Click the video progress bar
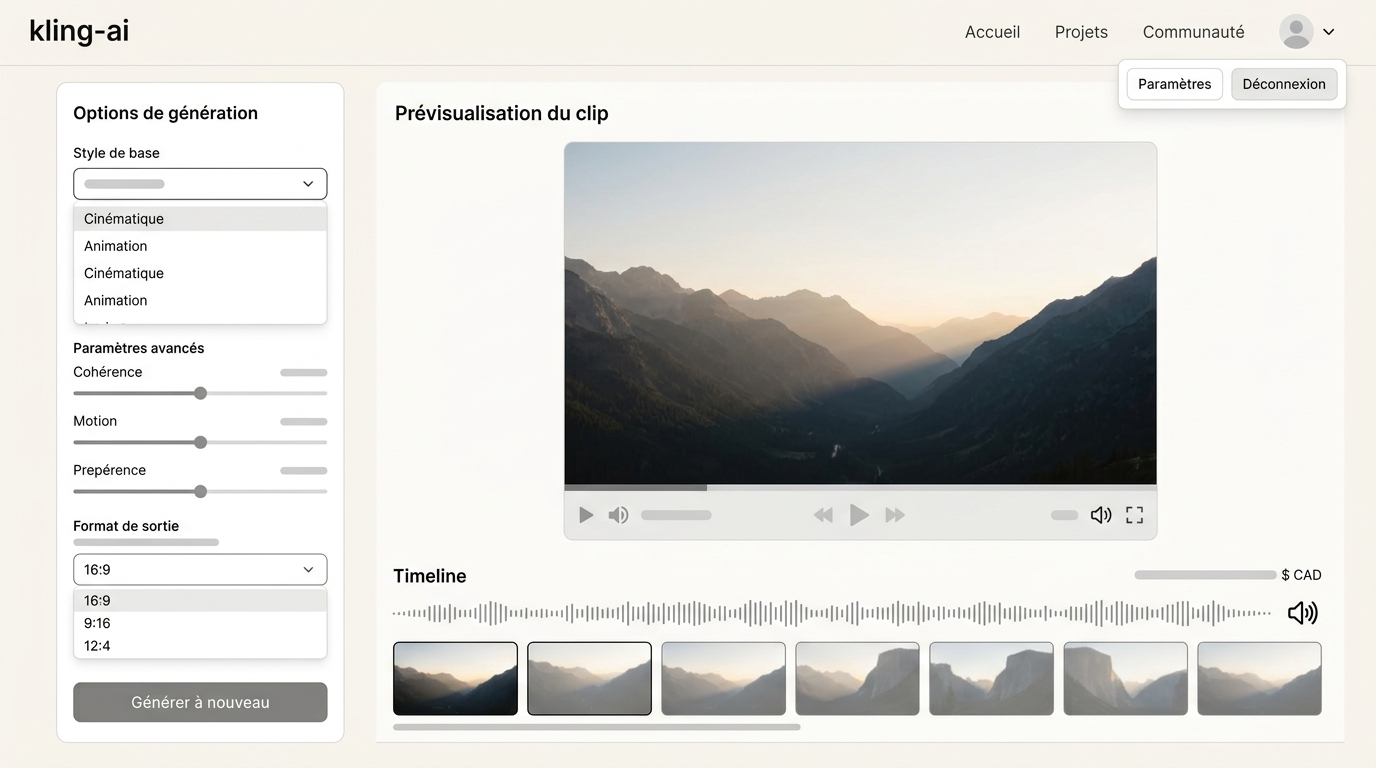The height and width of the screenshot is (768, 1376). pos(860,488)
